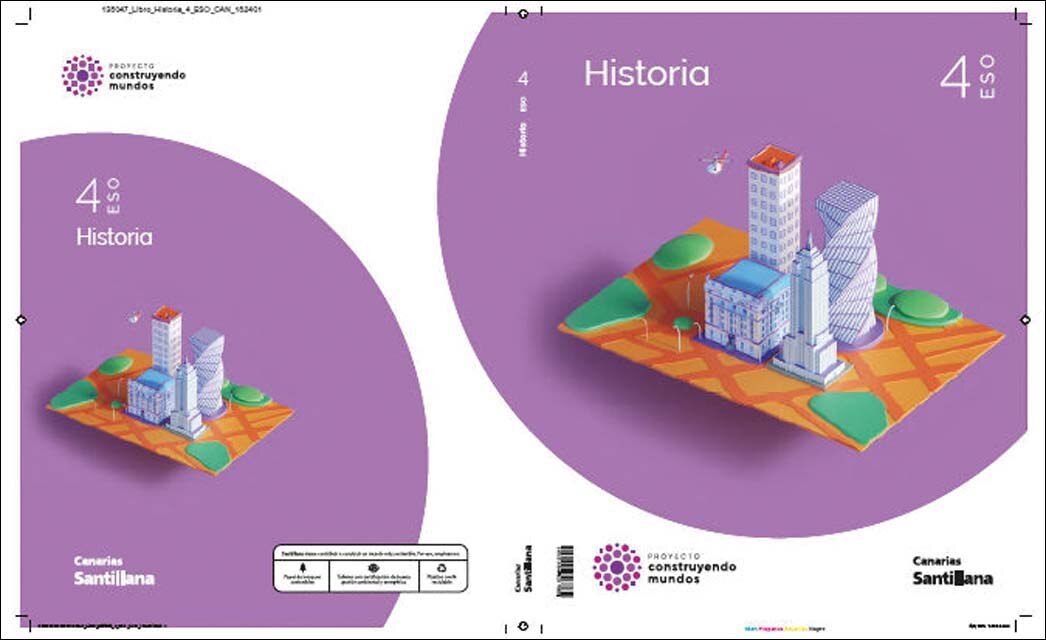The height and width of the screenshot is (640, 1046).
Task: Select the Historia title on the back cover
Action: click(x=114, y=237)
